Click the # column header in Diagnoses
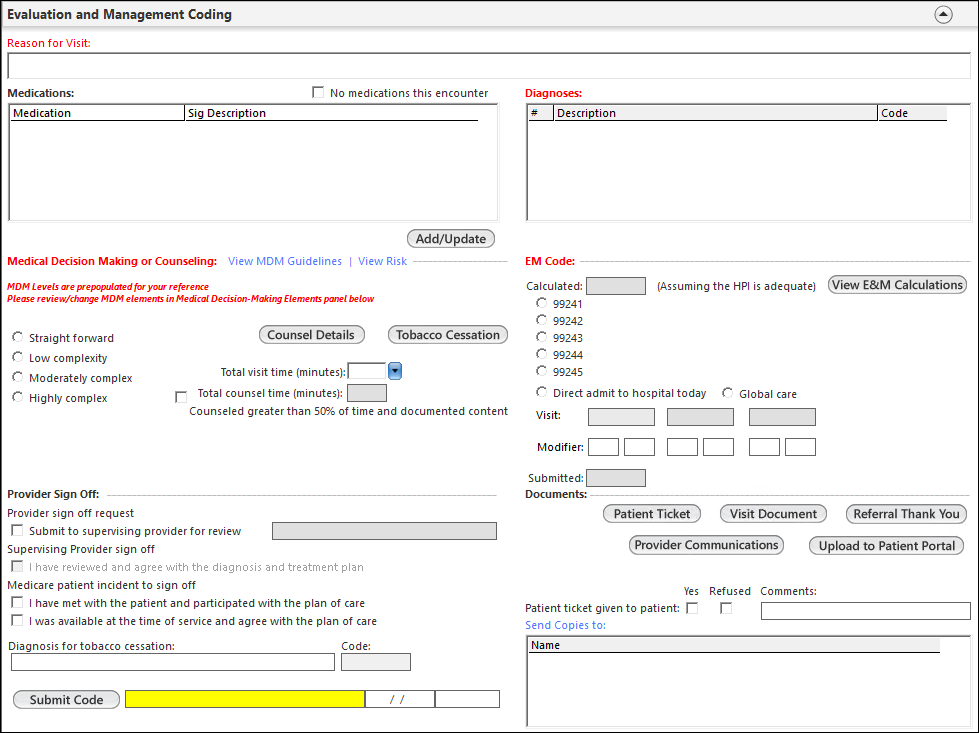979x733 pixels. coord(541,113)
